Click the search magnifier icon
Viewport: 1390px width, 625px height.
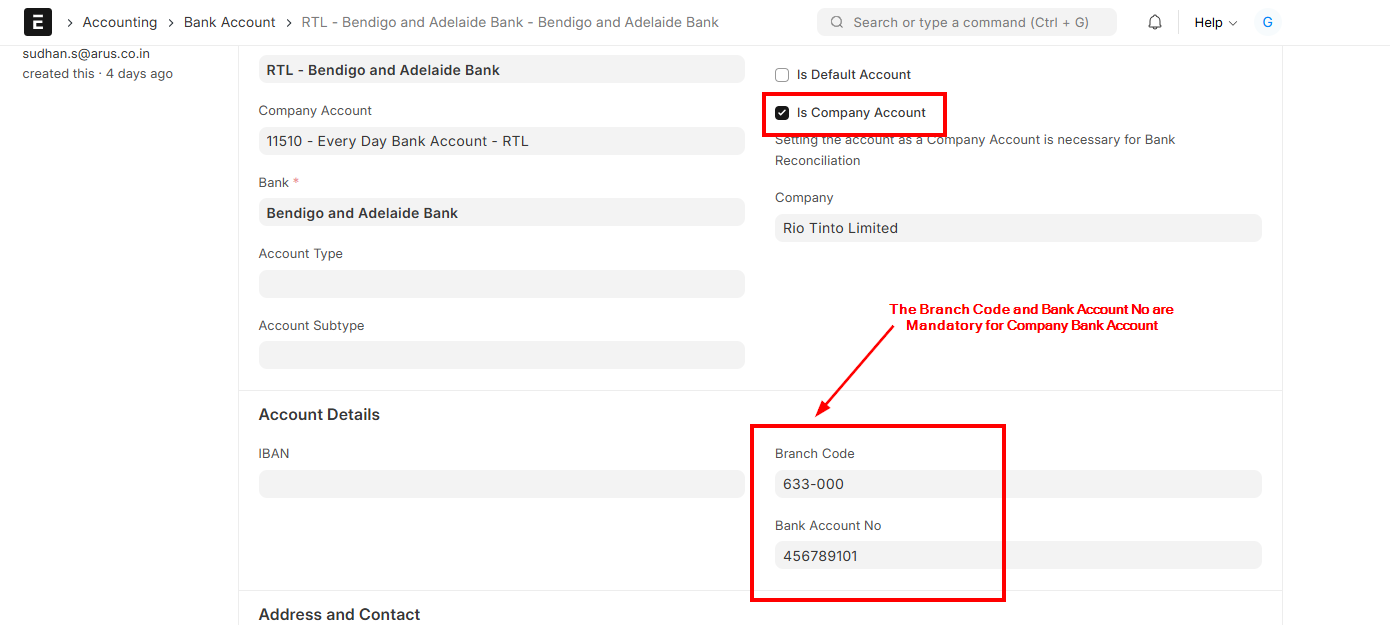click(836, 22)
